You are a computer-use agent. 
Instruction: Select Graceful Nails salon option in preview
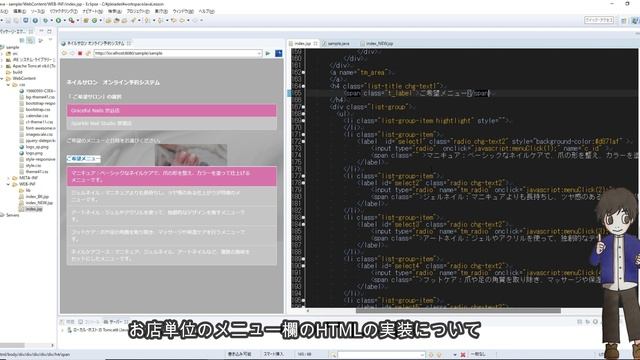[x=172, y=110]
